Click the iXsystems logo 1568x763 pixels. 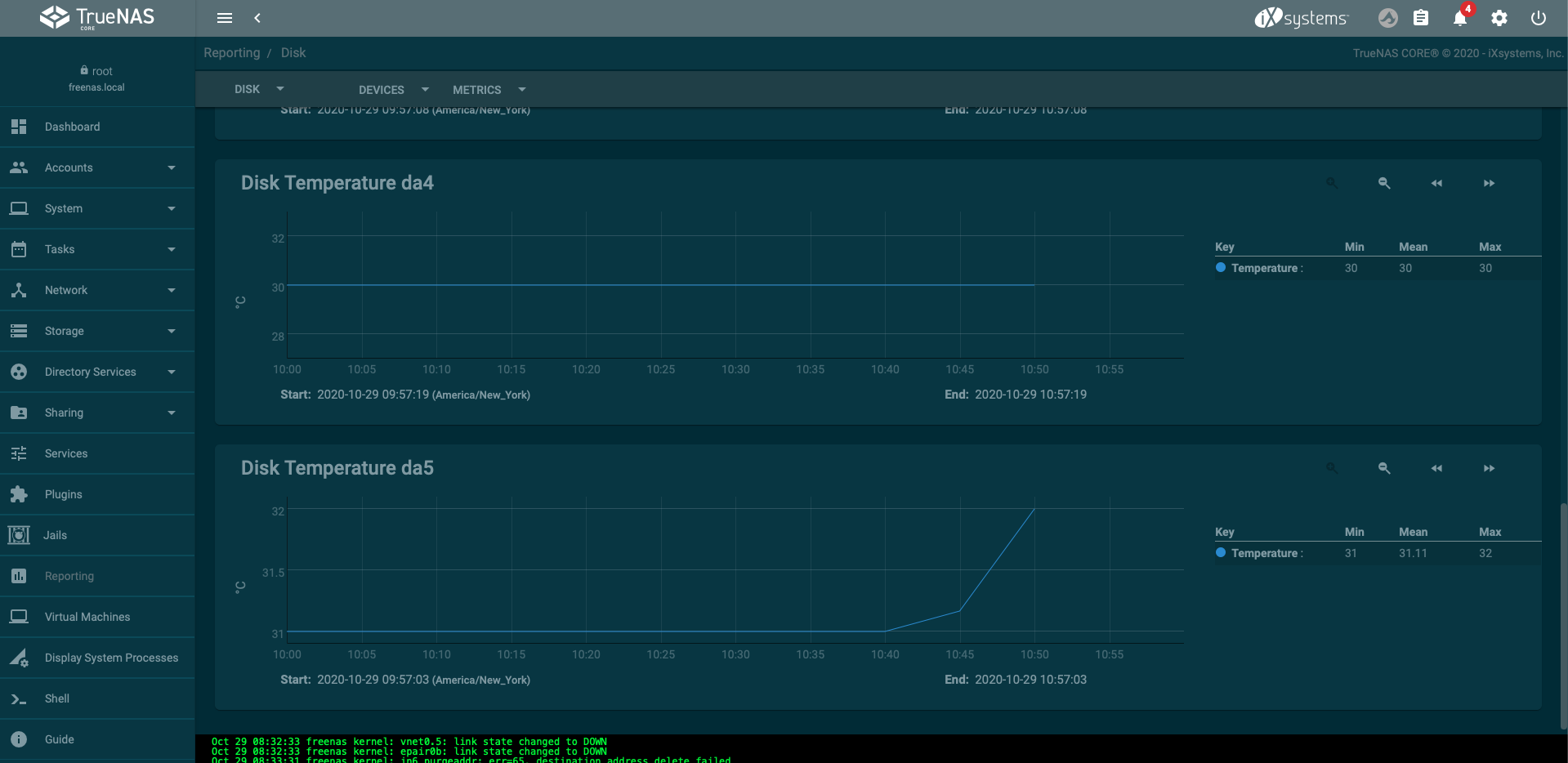pyautogui.click(x=1301, y=18)
